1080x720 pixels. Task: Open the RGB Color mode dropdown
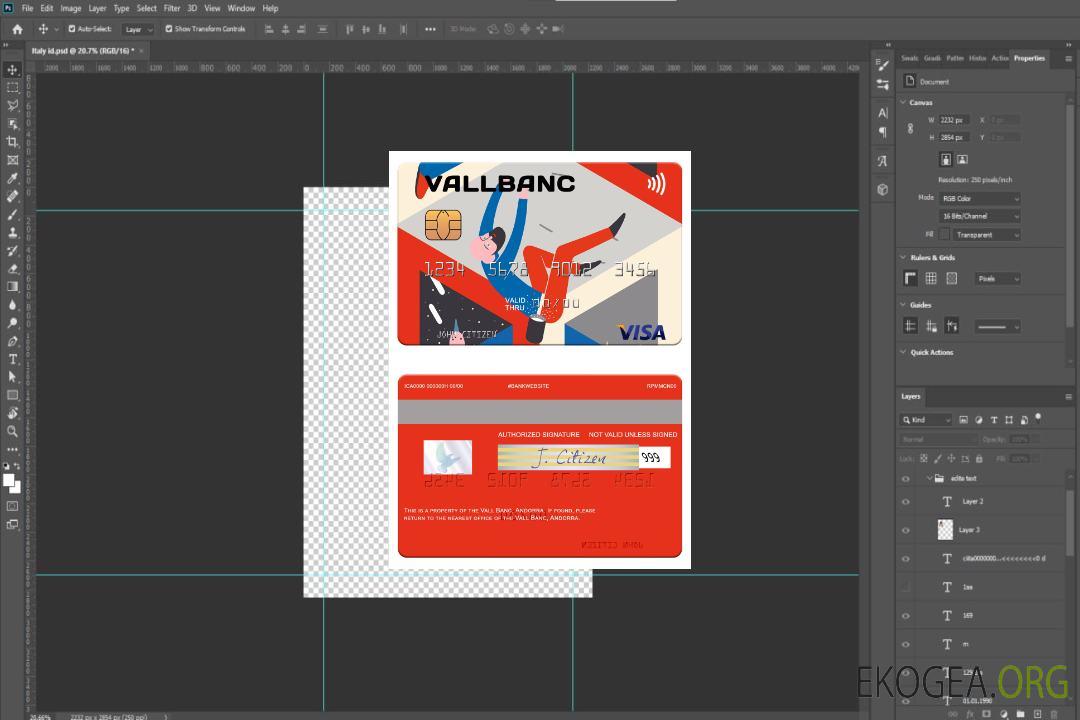coord(980,199)
